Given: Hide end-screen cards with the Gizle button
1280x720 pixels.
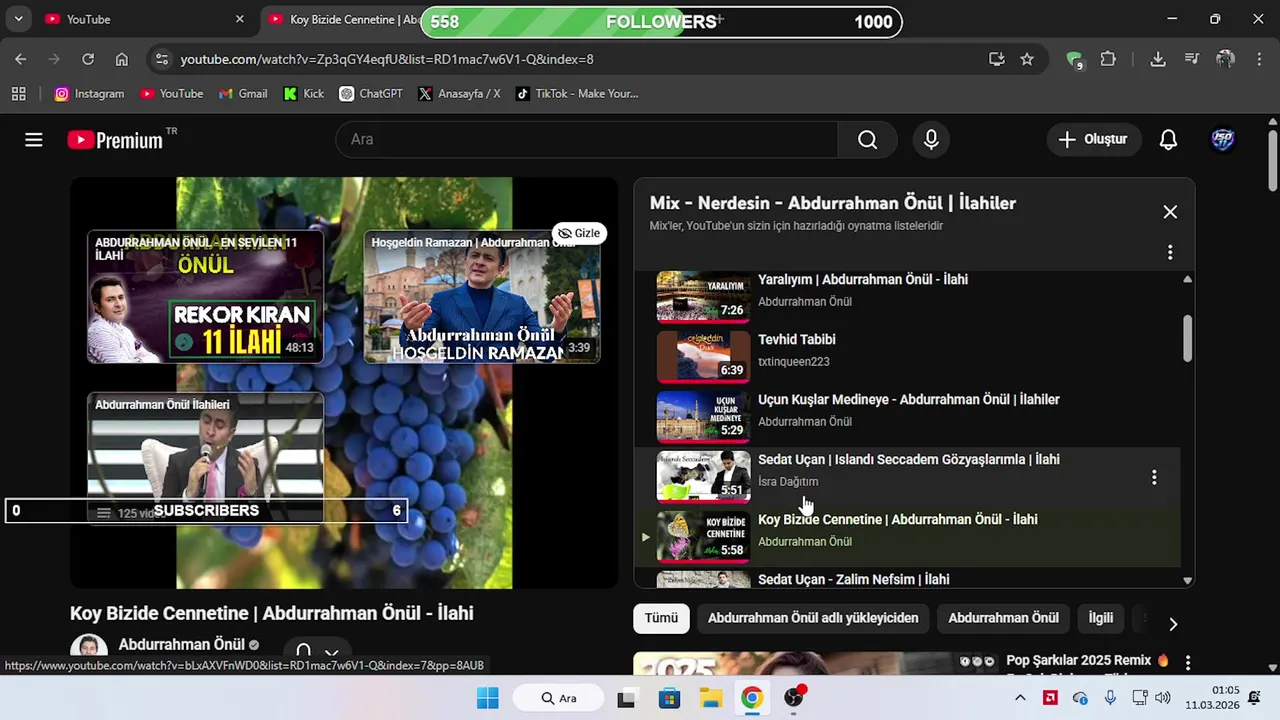Looking at the screenshot, I should coord(580,233).
